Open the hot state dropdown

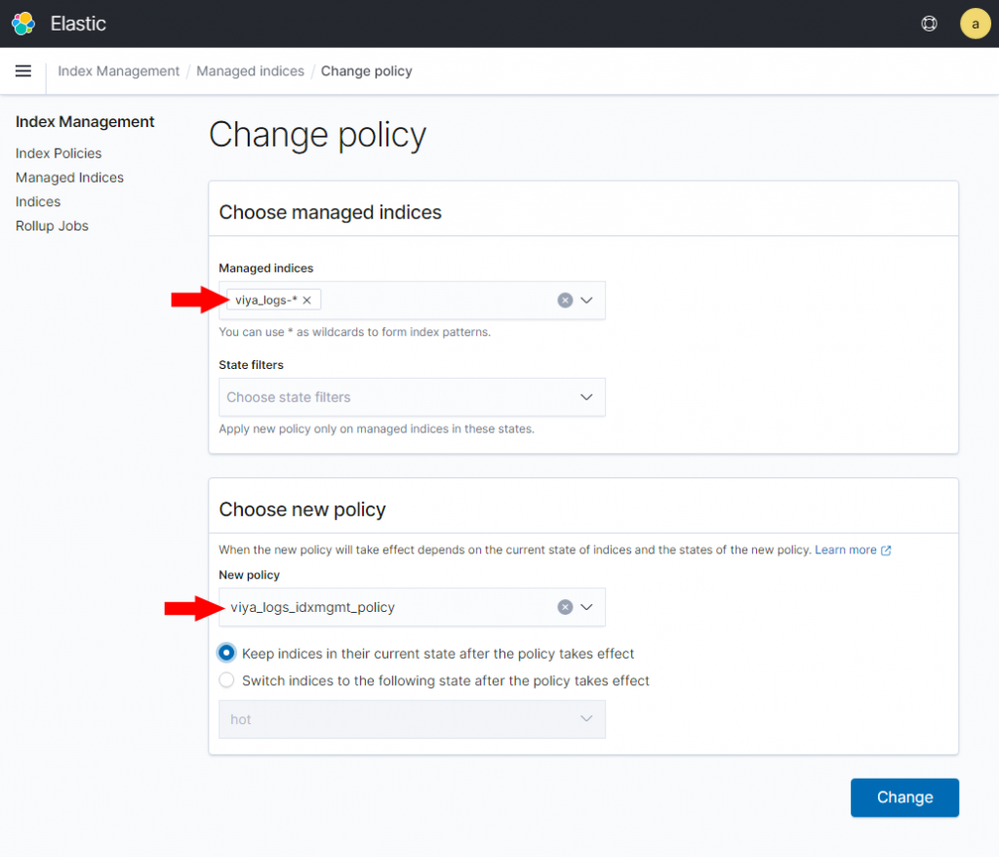(x=411, y=719)
